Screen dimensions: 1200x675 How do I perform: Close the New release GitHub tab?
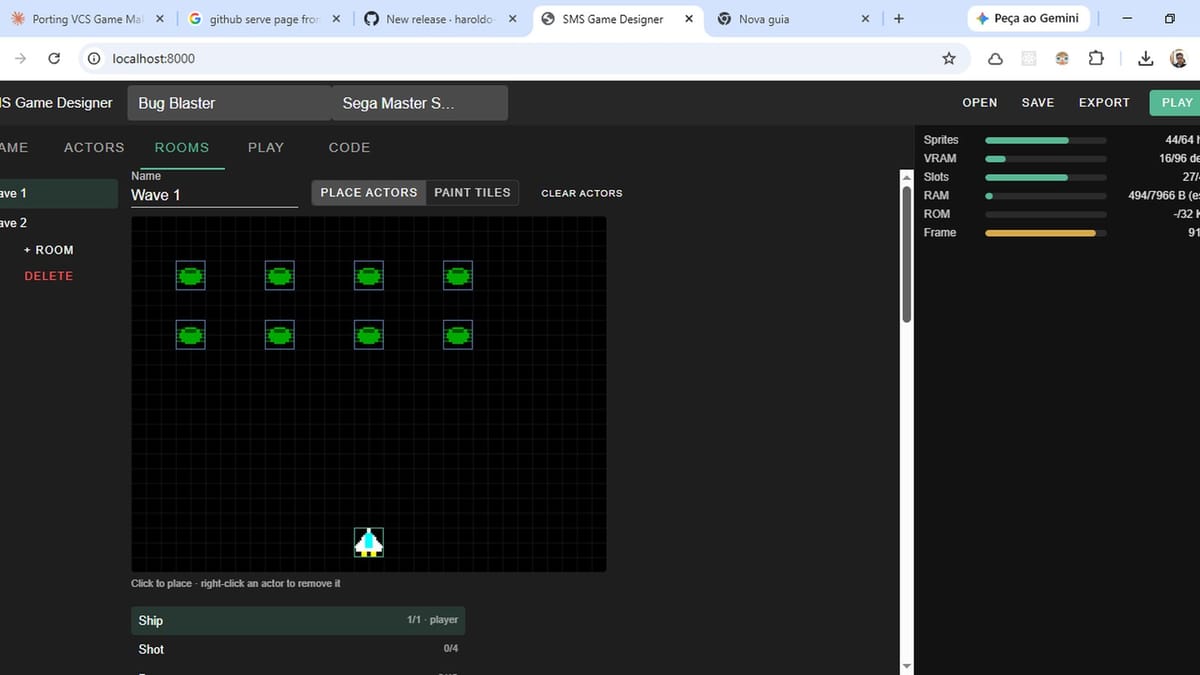click(512, 19)
